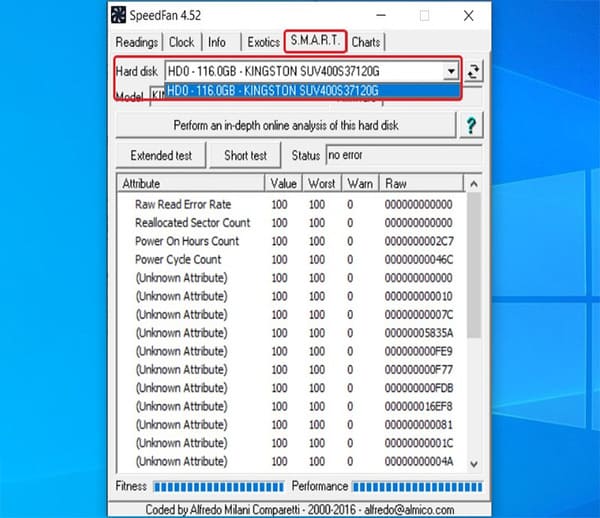Click raw value 000000000FE9

(x=419, y=351)
